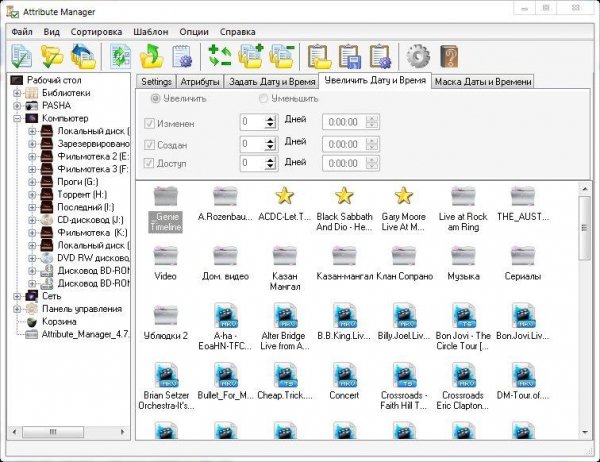Image resolution: width=600 pixels, height=462 pixels.
Task: Click the apply-to-files checkmark toolbar icon
Action: [21, 57]
